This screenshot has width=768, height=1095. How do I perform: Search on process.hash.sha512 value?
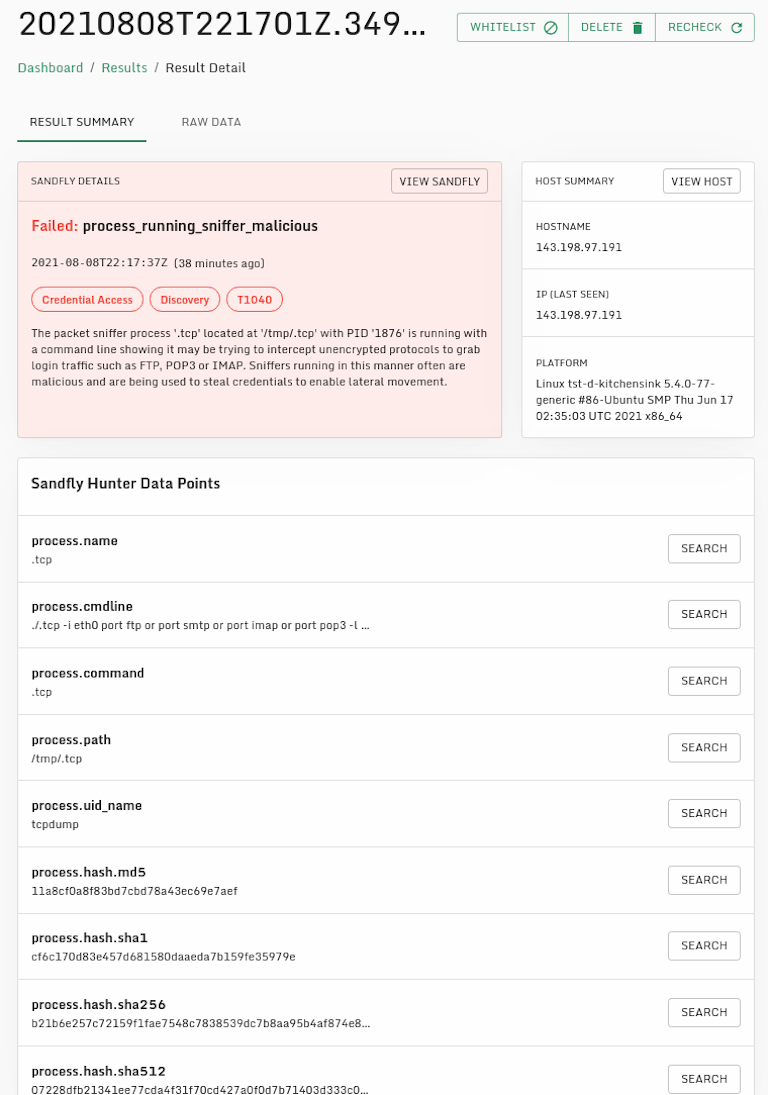coord(704,1079)
